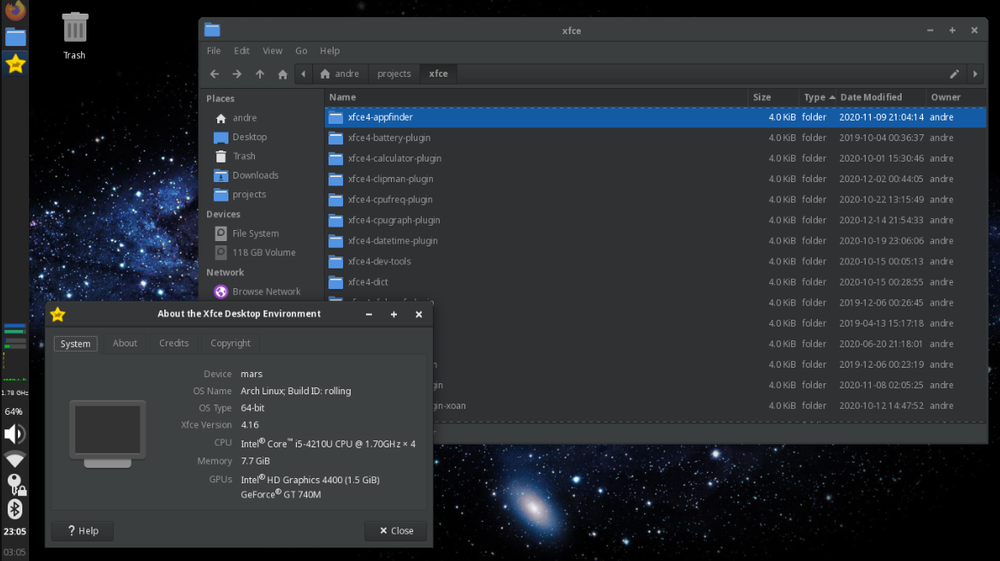Image resolution: width=1000 pixels, height=561 pixels.
Task: Select the xfce4-dict folder
Action: click(655, 282)
